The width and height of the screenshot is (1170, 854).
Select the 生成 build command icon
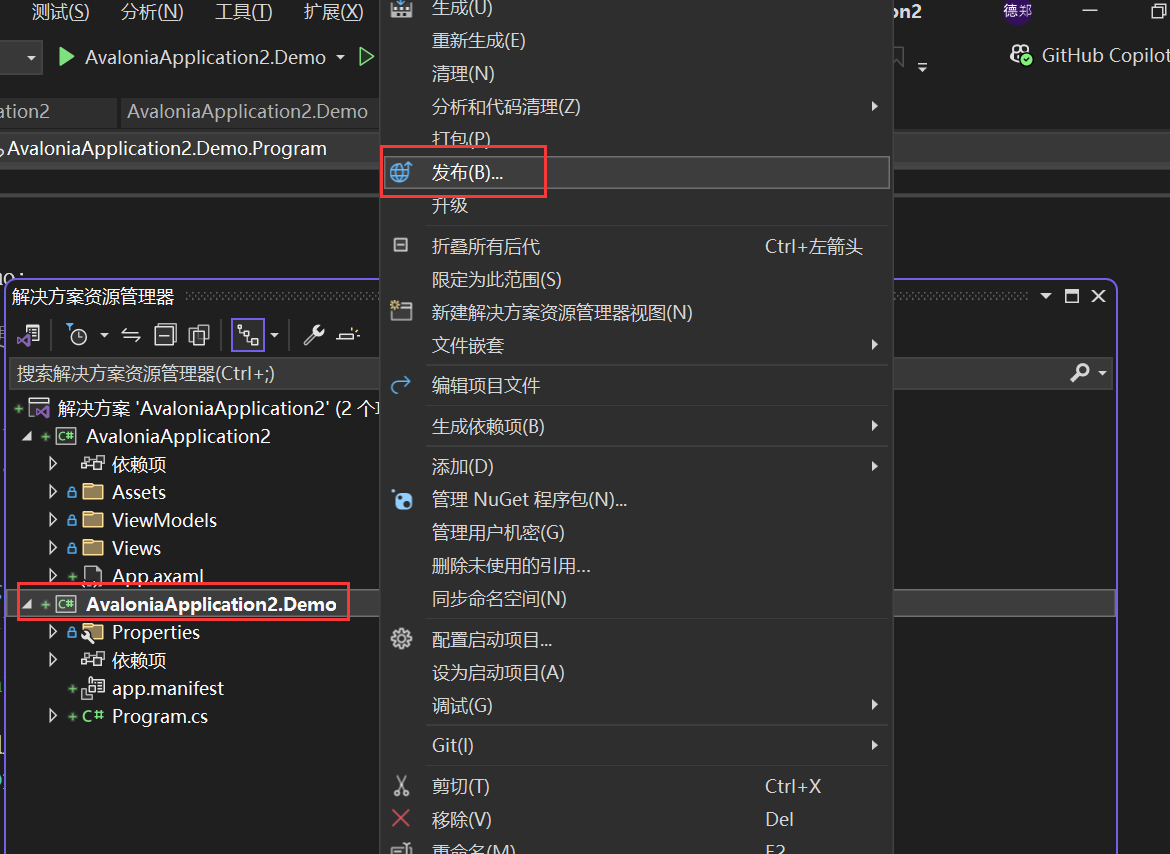402,9
